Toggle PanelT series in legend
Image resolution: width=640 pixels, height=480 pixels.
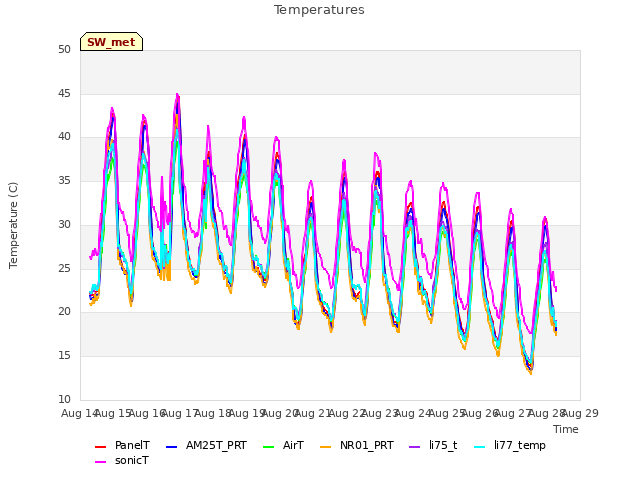122,445
